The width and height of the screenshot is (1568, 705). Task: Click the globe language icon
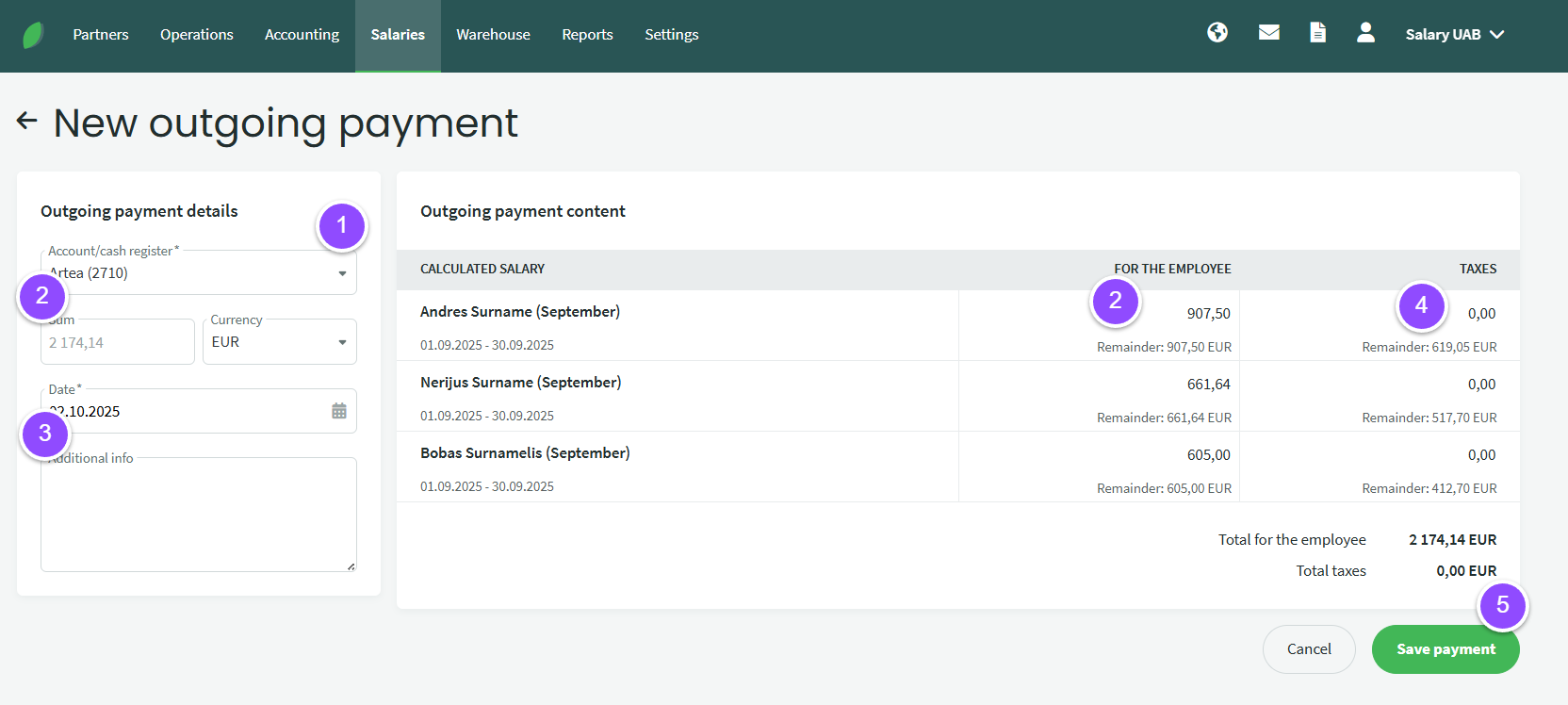pos(1217,33)
